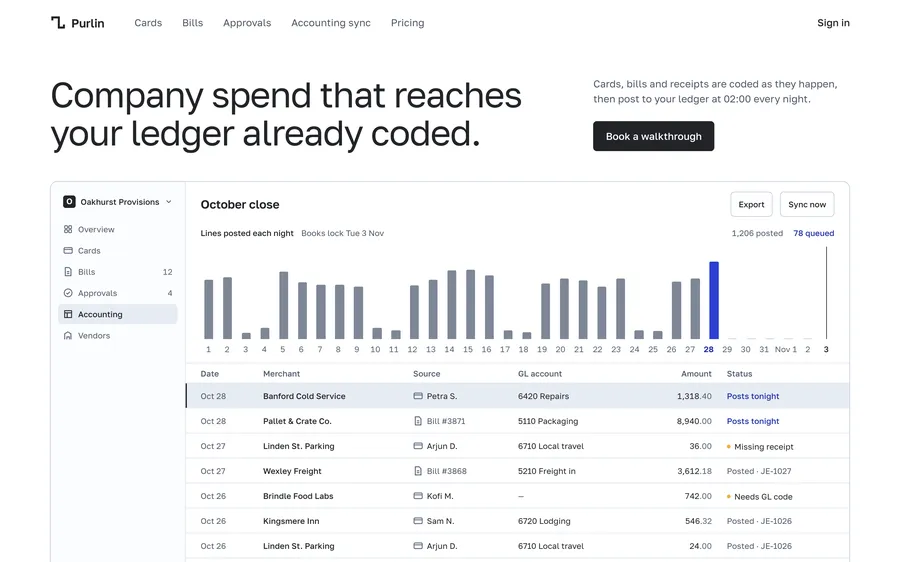The width and height of the screenshot is (900, 562).
Task: Click Wexley Freight merchant name
Action: [292, 471]
